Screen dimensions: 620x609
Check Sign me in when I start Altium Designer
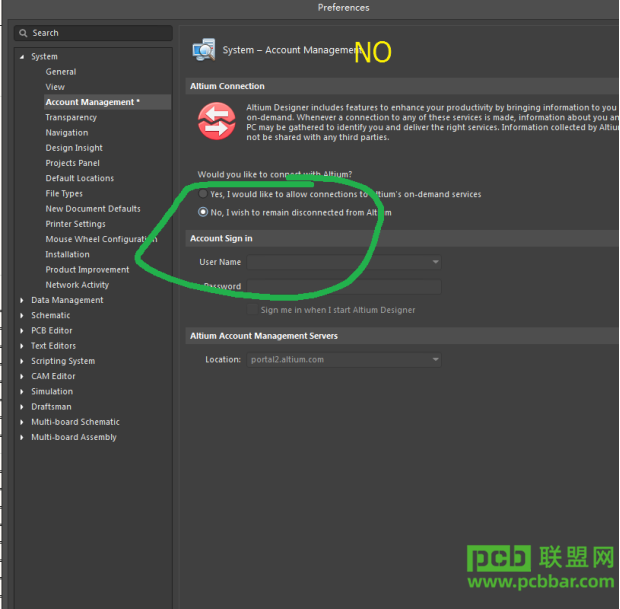(252, 309)
